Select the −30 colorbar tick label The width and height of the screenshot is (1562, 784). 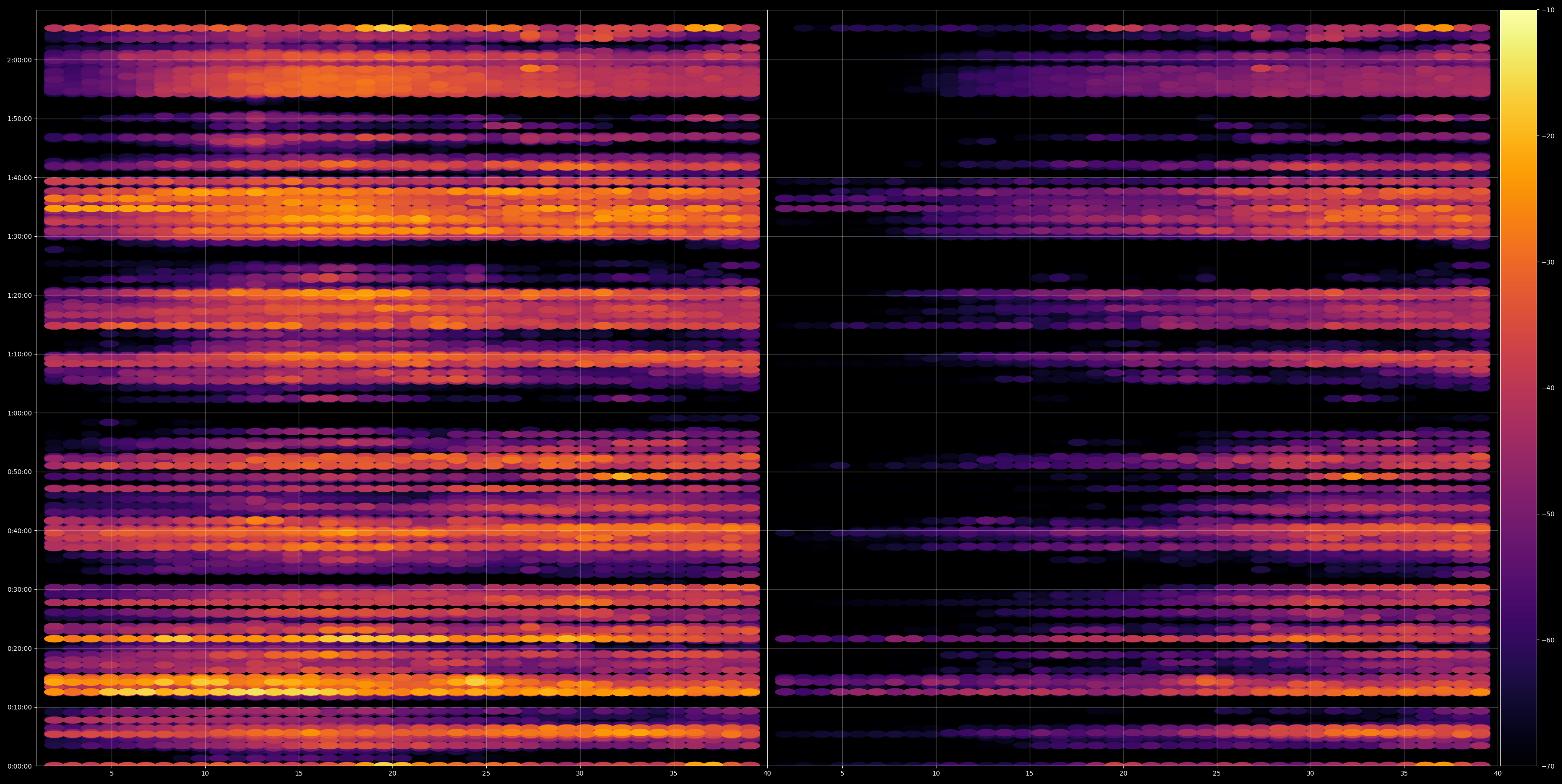(1548, 262)
